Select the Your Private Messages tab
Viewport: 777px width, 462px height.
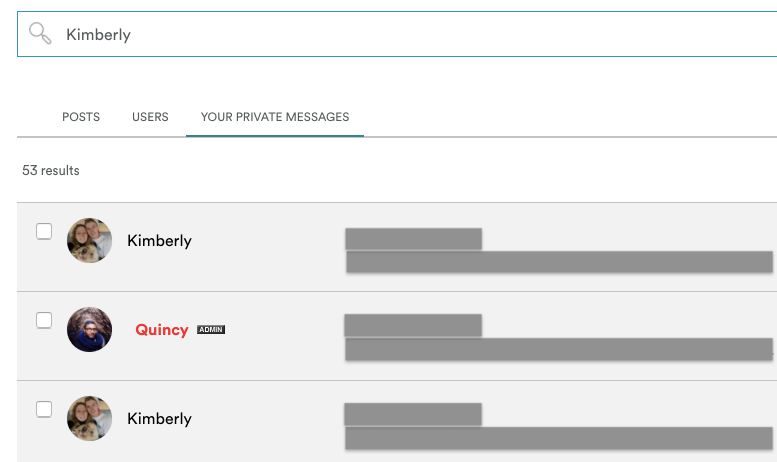pos(275,117)
